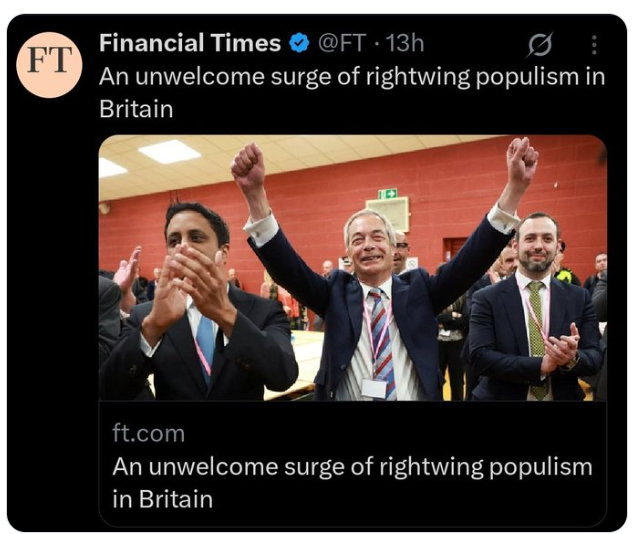The height and width of the screenshot is (534, 633).
Task: Click the bearded man with green tie
Action: [x=535, y=311]
